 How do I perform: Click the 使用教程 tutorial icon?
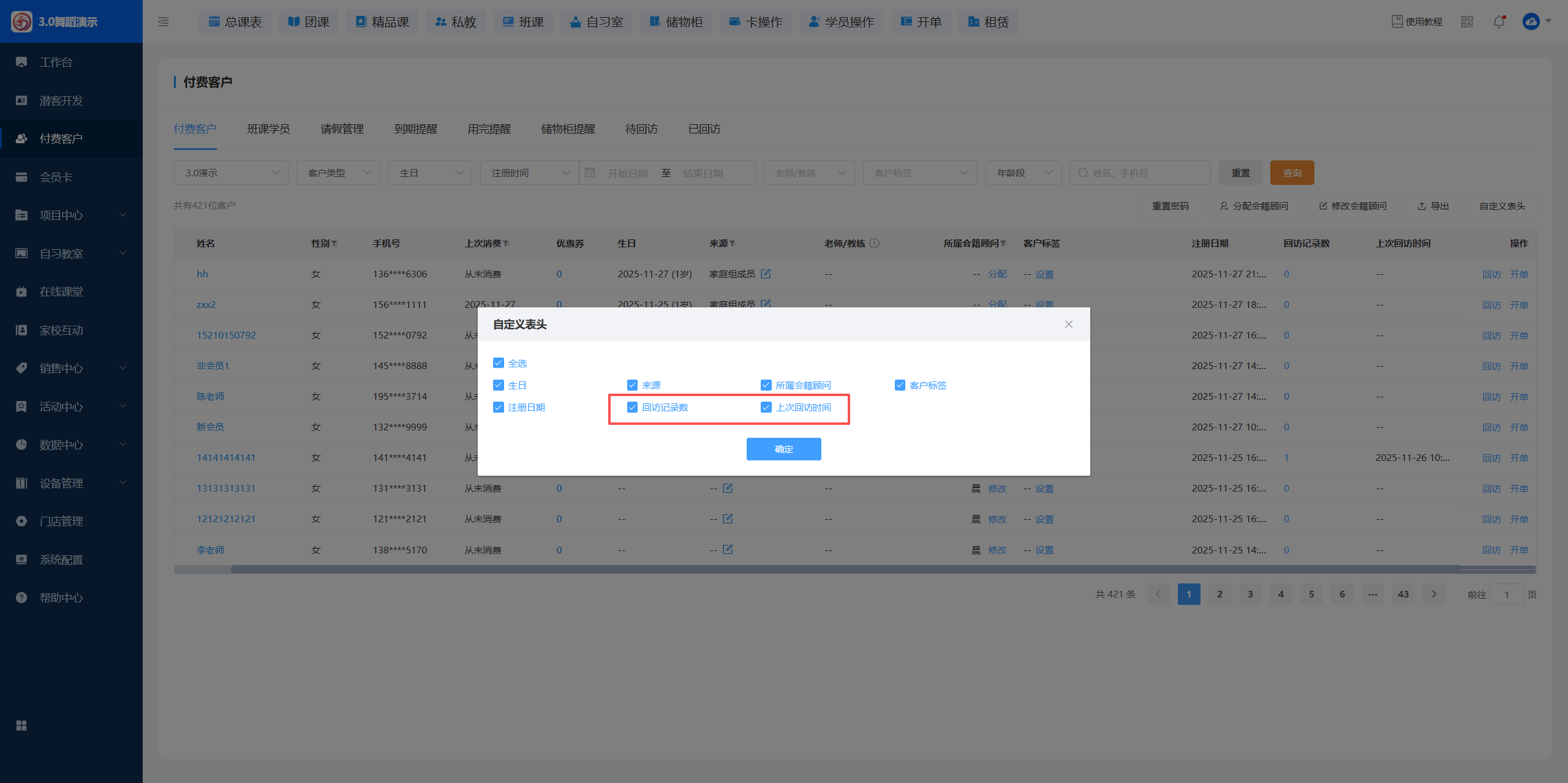[x=1397, y=21]
